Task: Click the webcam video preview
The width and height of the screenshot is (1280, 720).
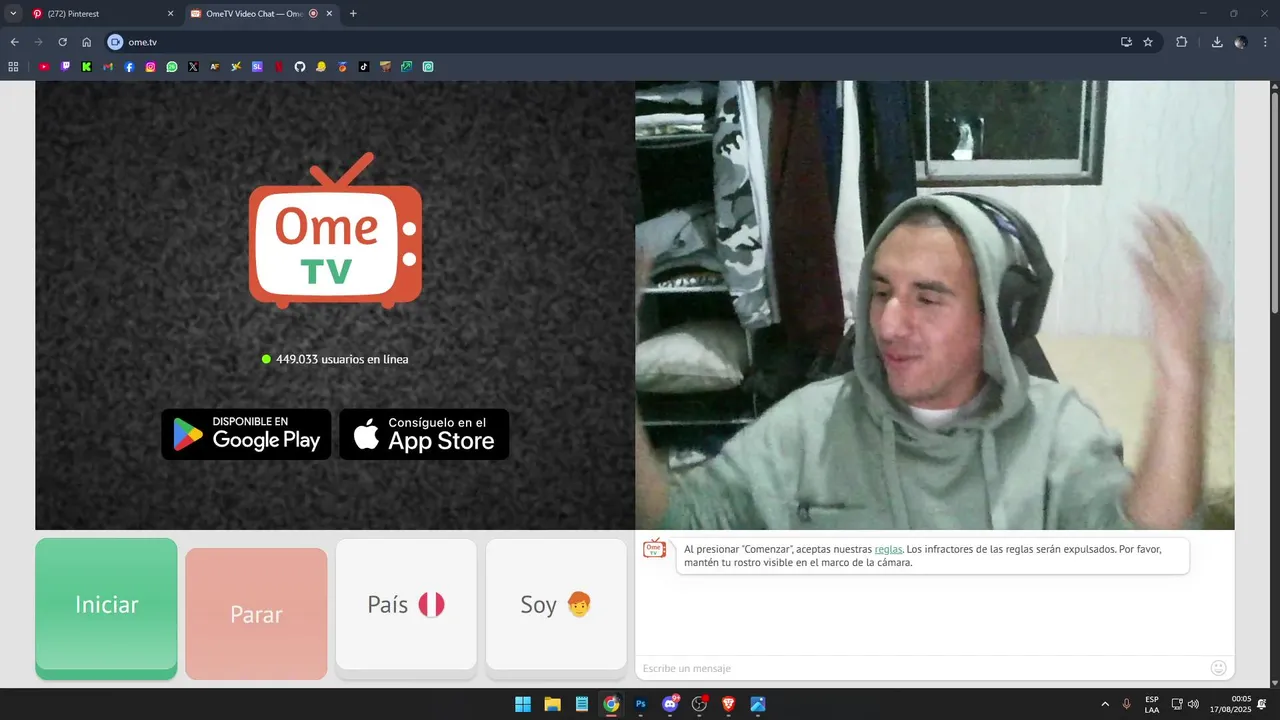Action: 935,305
